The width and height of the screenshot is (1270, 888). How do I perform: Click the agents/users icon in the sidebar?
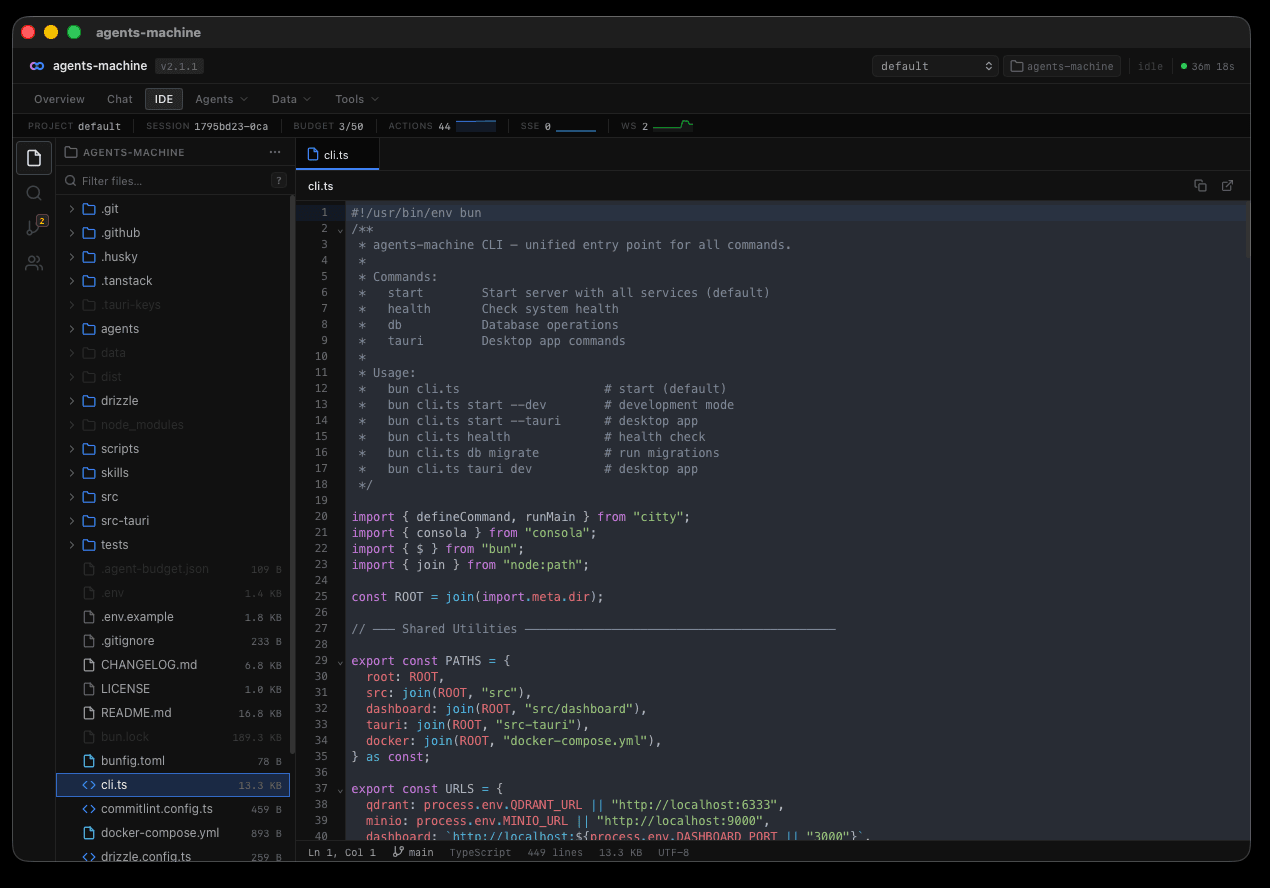coord(33,263)
